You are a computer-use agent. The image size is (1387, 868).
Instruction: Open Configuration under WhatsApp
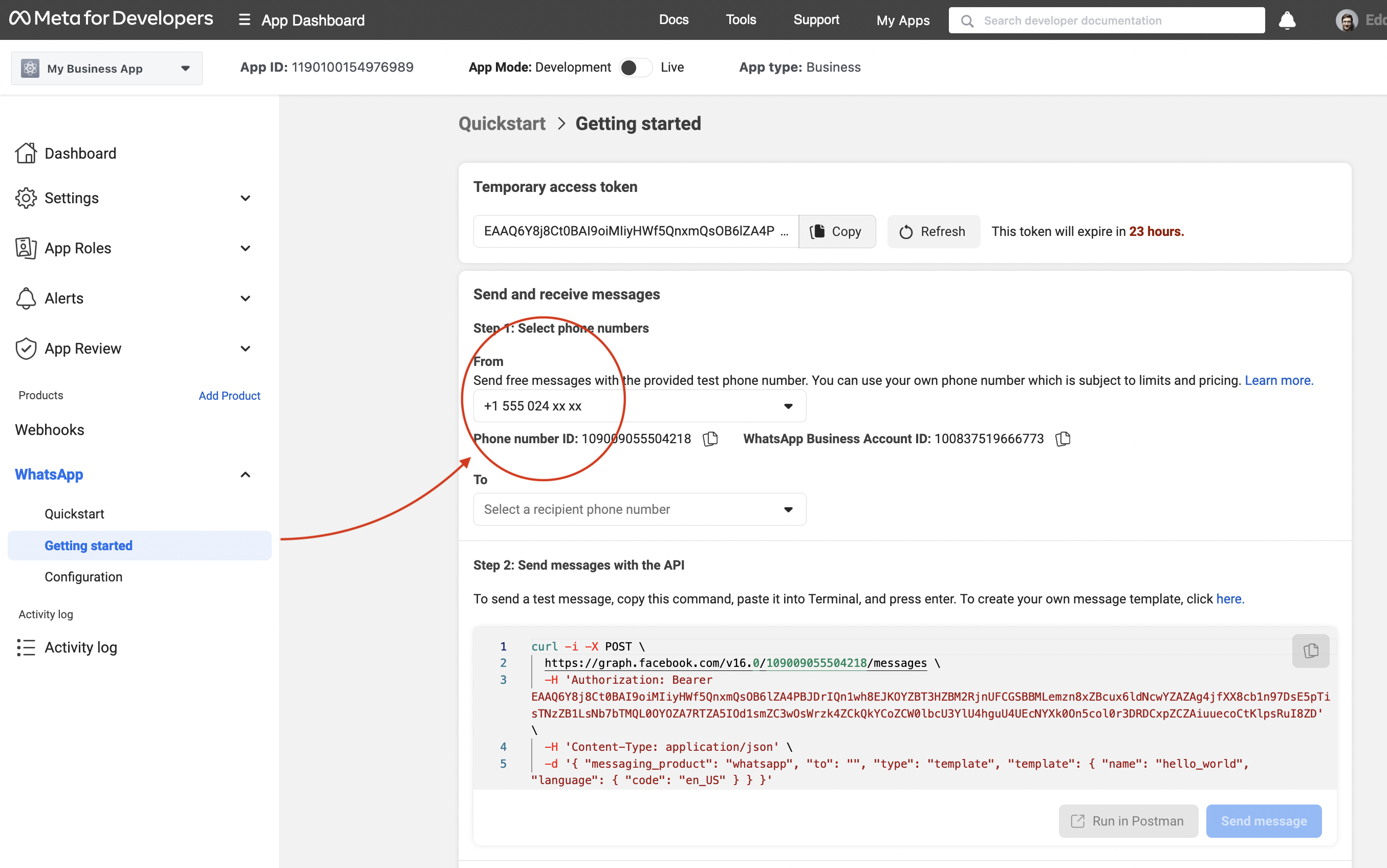pos(84,577)
